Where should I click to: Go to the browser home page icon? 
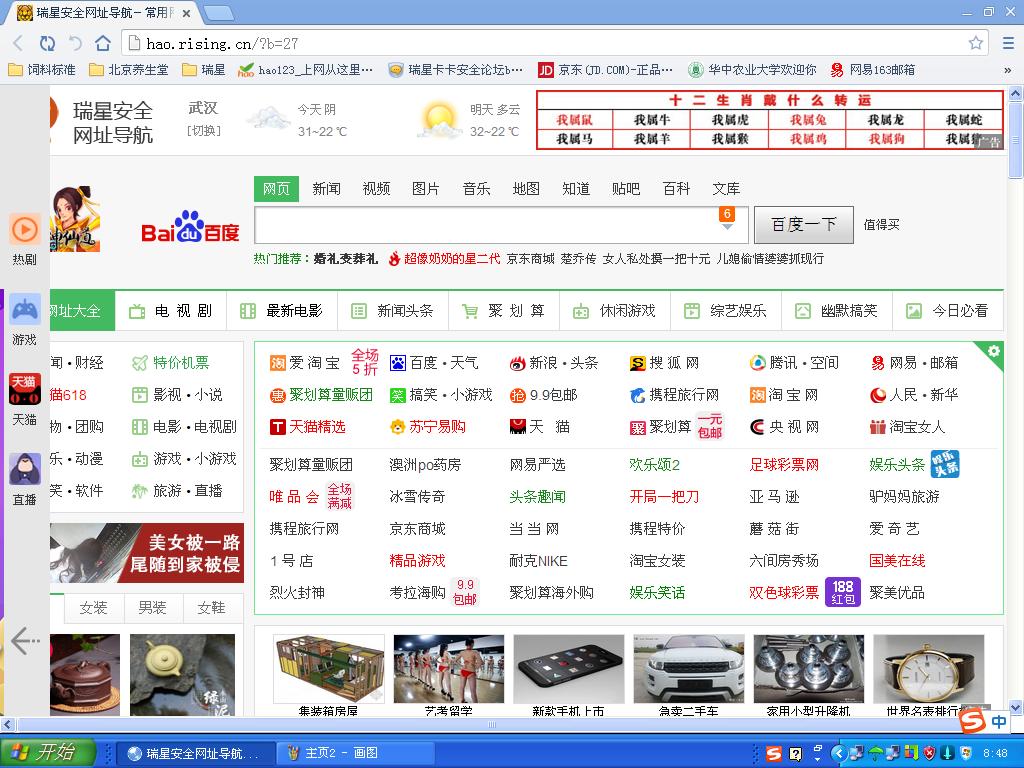pyautogui.click(x=103, y=43)
